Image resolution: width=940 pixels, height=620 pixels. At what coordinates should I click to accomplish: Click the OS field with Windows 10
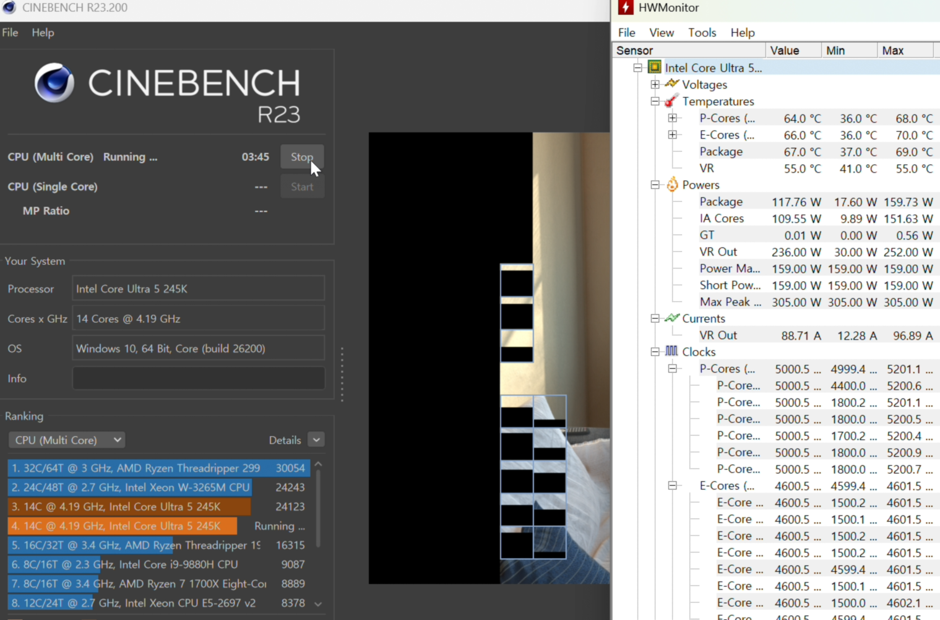coord(198,348)
